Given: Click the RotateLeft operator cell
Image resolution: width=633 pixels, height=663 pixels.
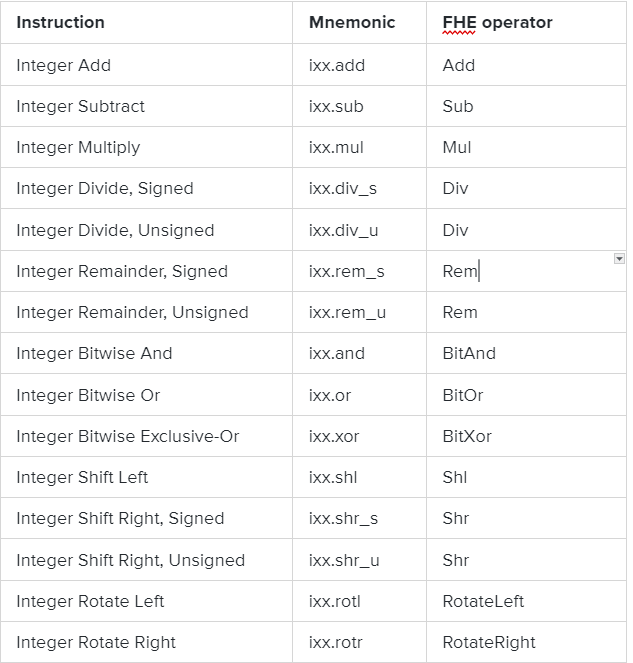Looking at the screenshot, I should [483, 601].
